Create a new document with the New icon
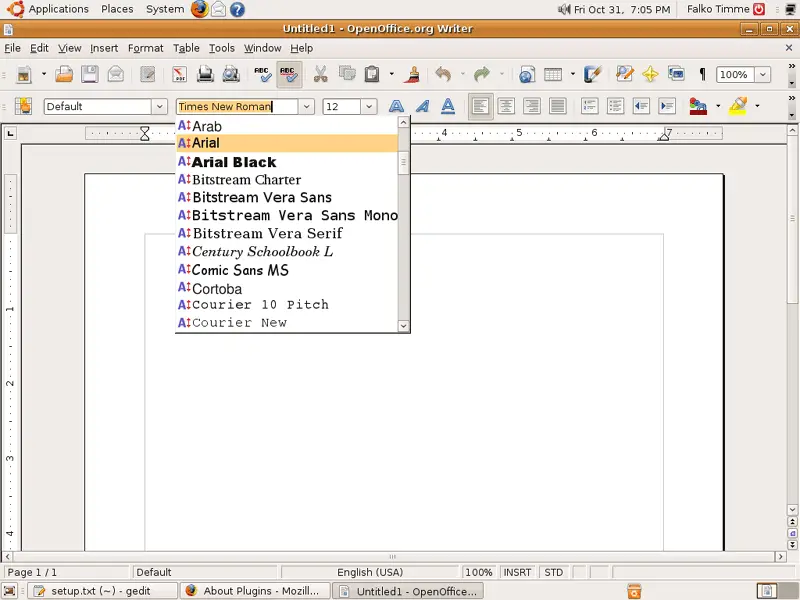 coord(23,74)
